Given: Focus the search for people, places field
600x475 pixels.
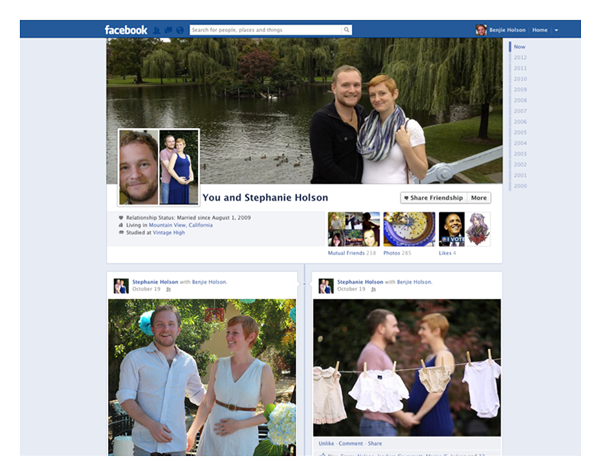Looking at the screenshot, I should point(266,30).
